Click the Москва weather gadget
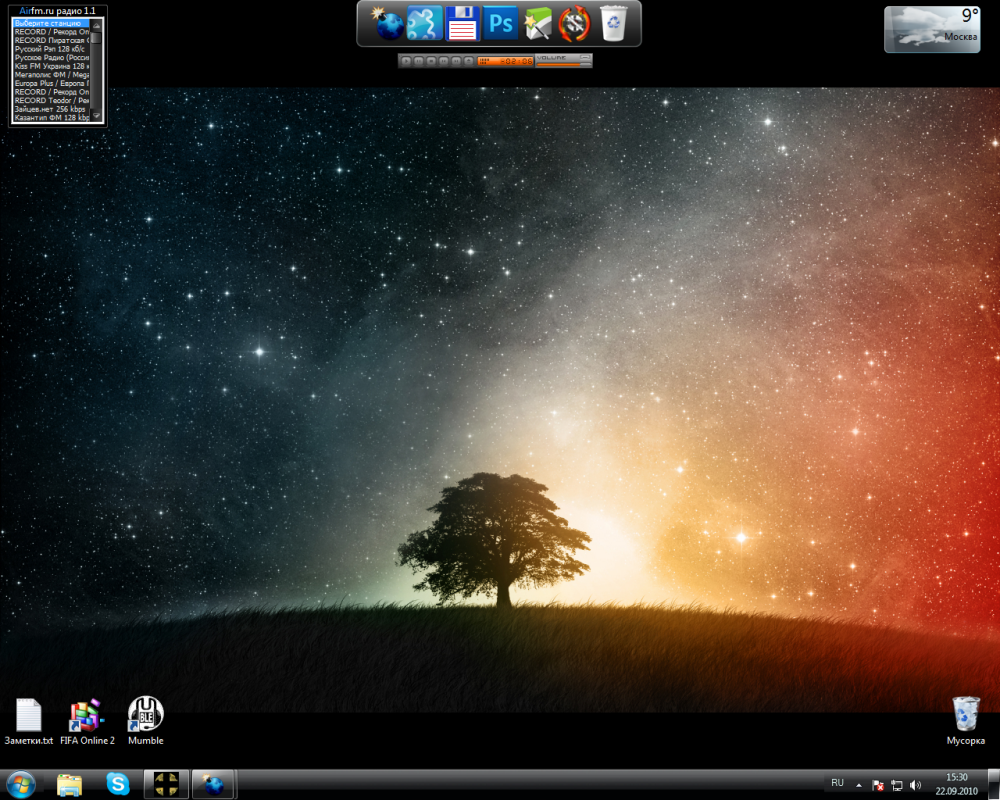The width and height of the screenshot is (1000, 800). click(x=932, y=29)
